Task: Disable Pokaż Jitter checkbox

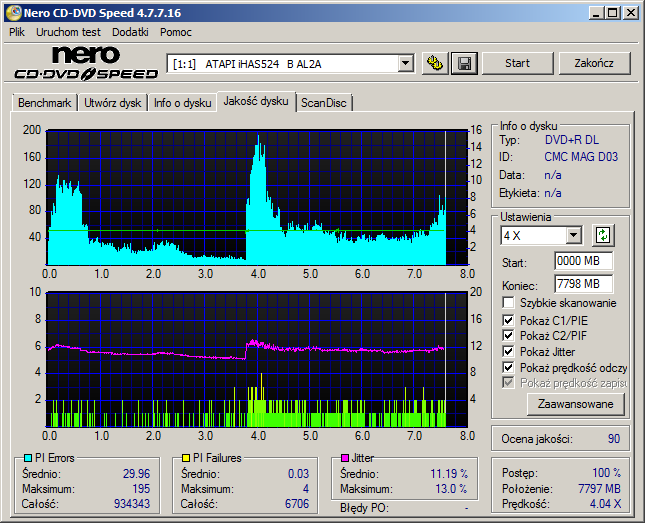Action: coord(508,351)
